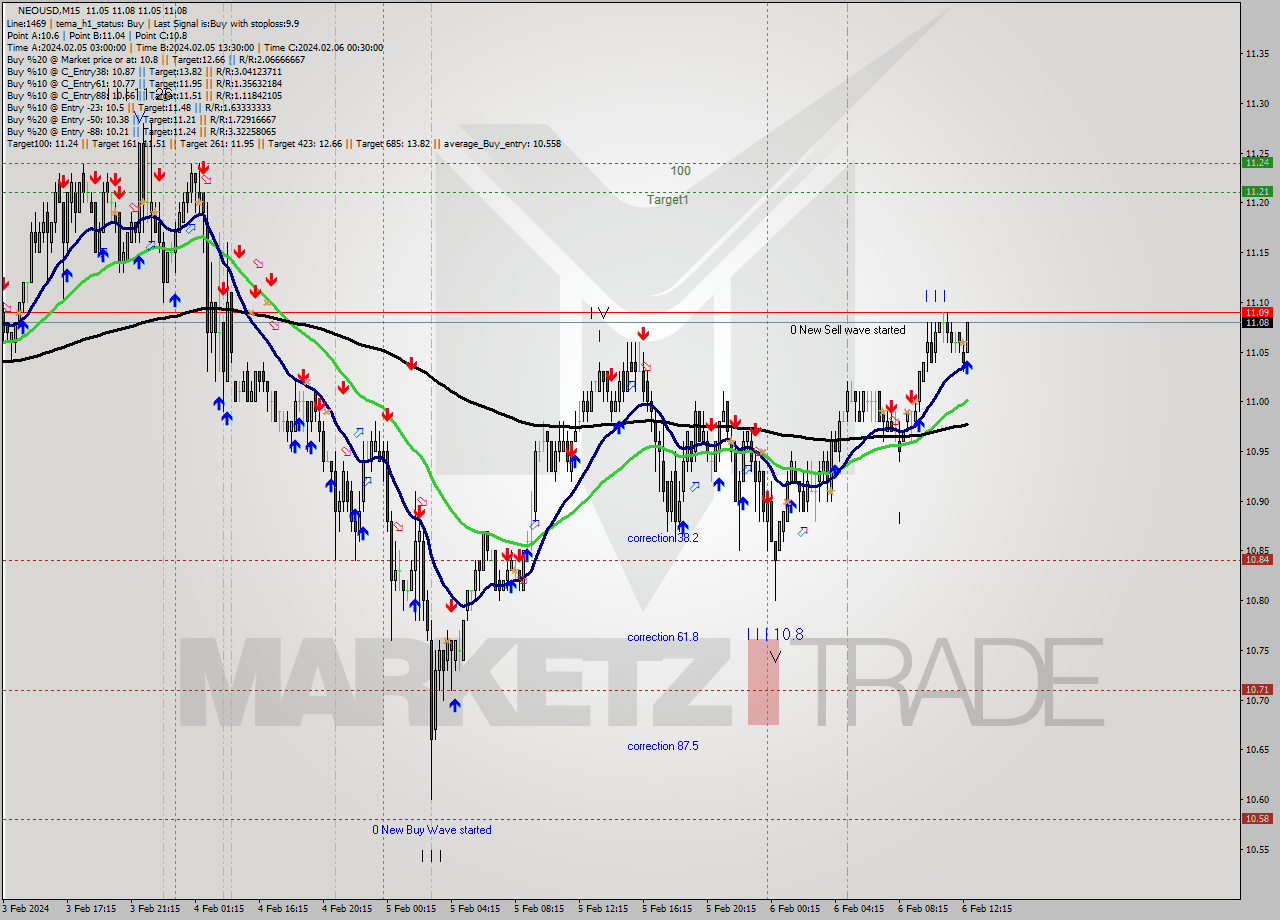The width and height of the screenshot is (1280, 920).
Task: Click the 10.90 price scale value
Action: coord(1256,501)
